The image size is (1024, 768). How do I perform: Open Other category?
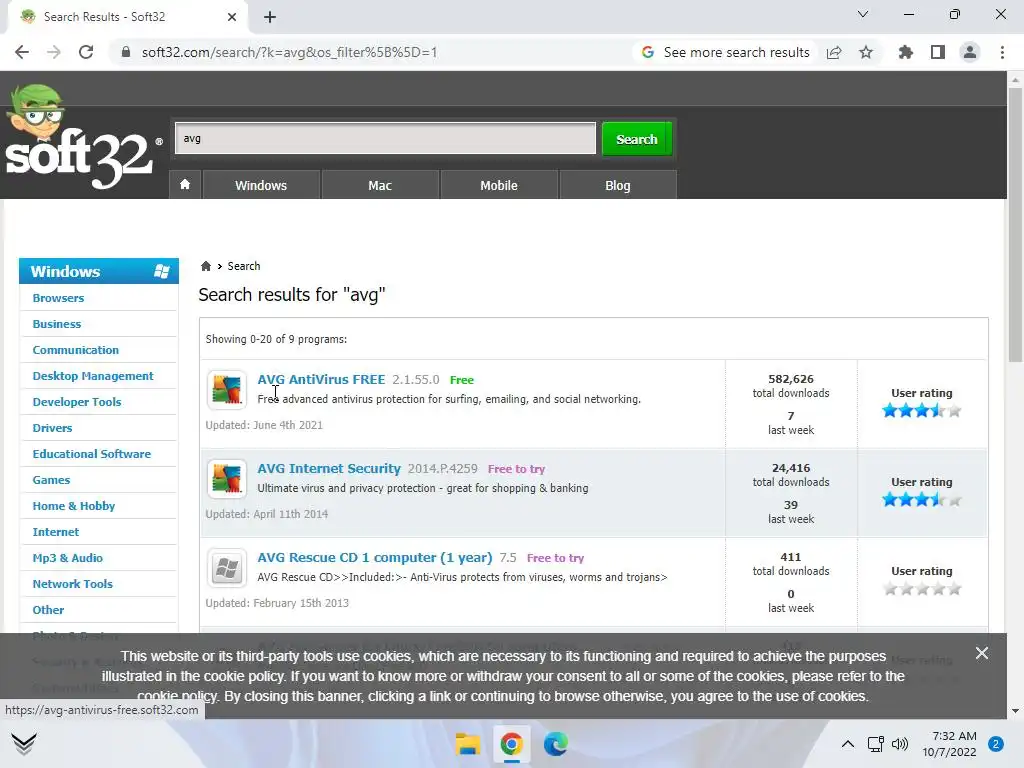point(48,610)
